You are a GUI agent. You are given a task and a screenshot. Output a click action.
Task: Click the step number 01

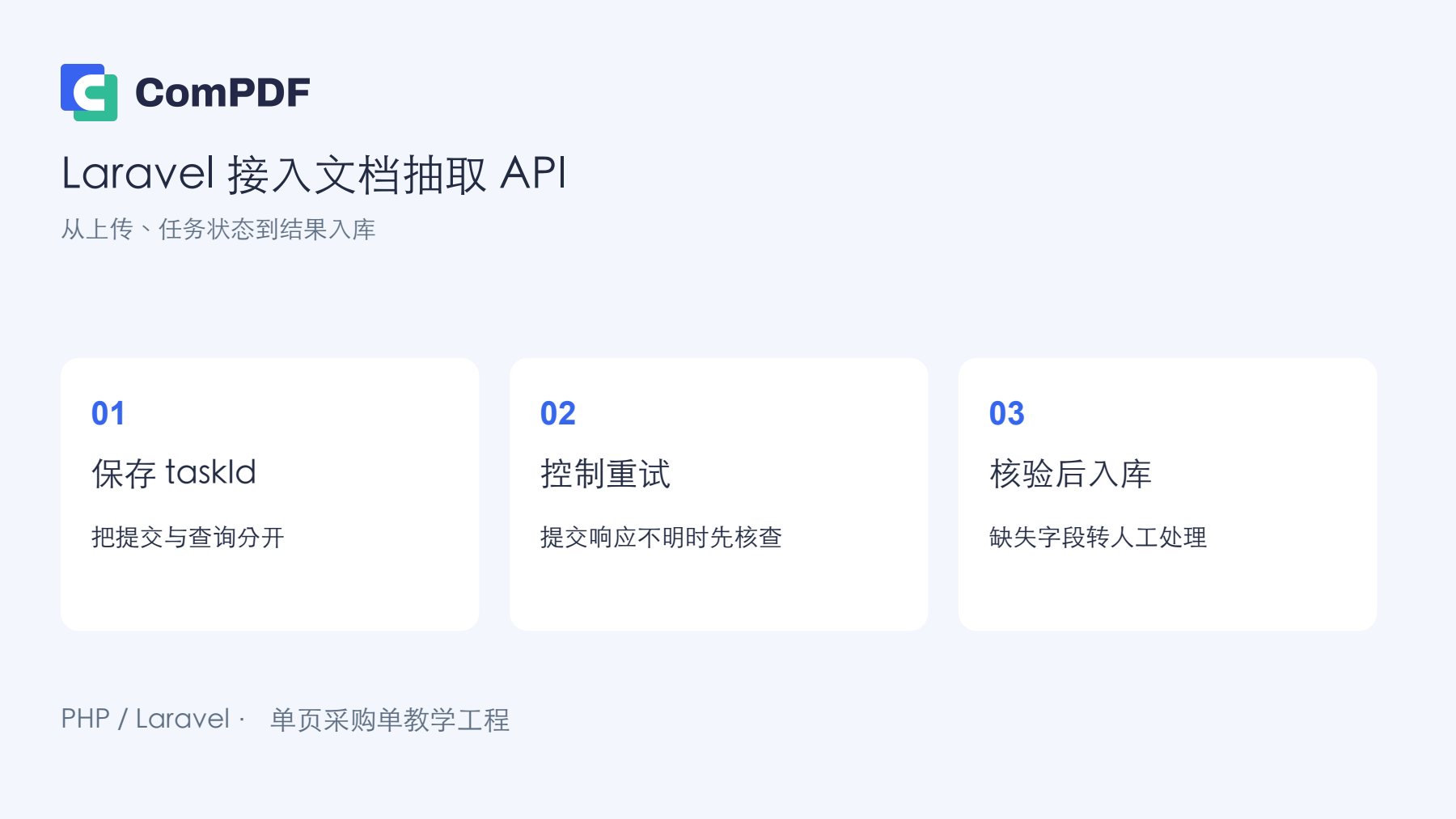tap(108, 414)
